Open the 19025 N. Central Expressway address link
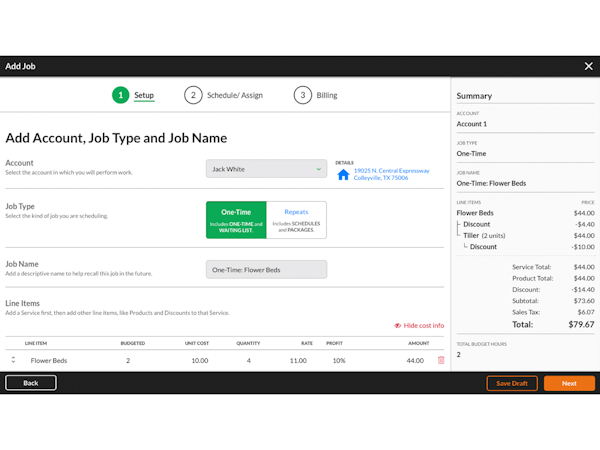 click(x=391, y=174)
